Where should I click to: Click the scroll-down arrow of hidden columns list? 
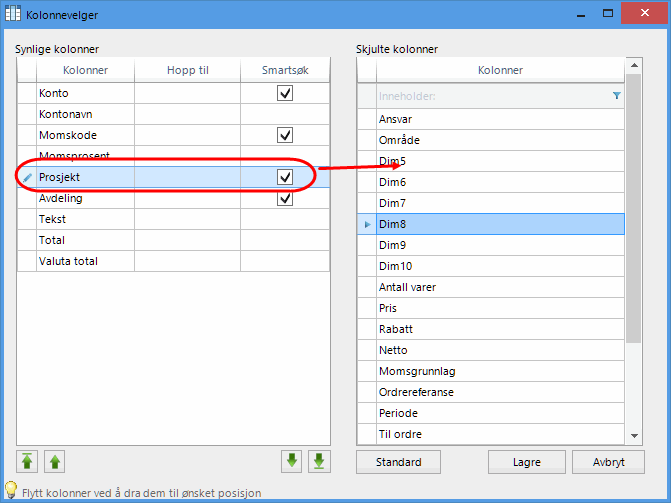(x=634, y=436)
